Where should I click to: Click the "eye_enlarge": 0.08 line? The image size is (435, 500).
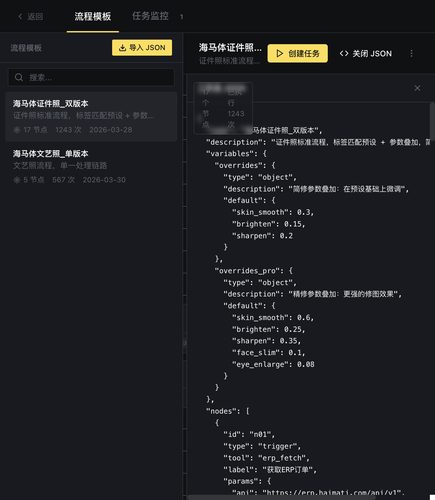click(x=273, y=364)
